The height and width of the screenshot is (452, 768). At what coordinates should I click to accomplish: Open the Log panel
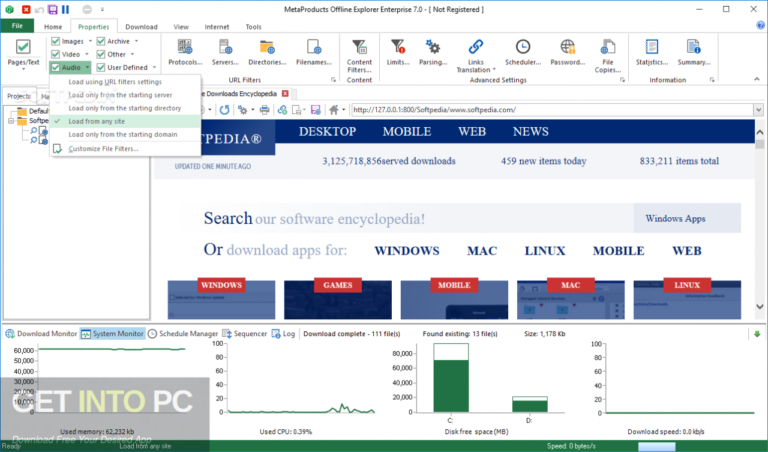point(283,334)
